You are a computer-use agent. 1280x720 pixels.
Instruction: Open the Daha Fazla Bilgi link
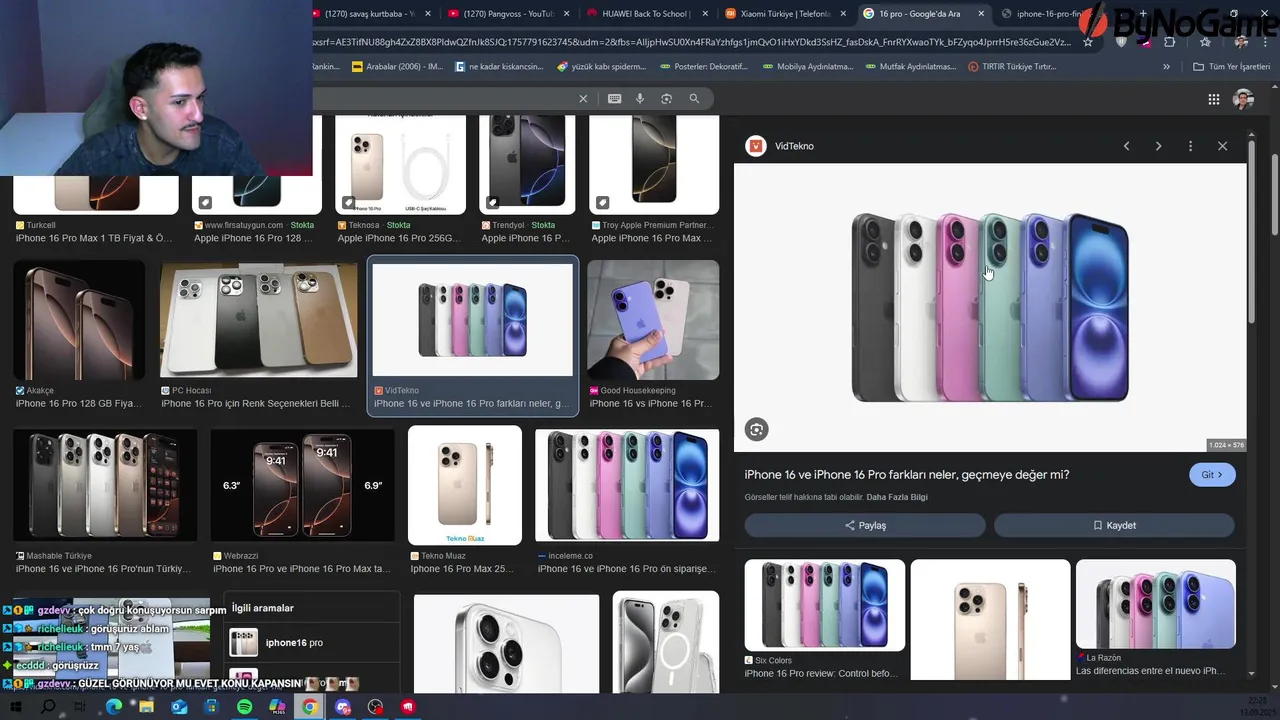tap(897, 497)
